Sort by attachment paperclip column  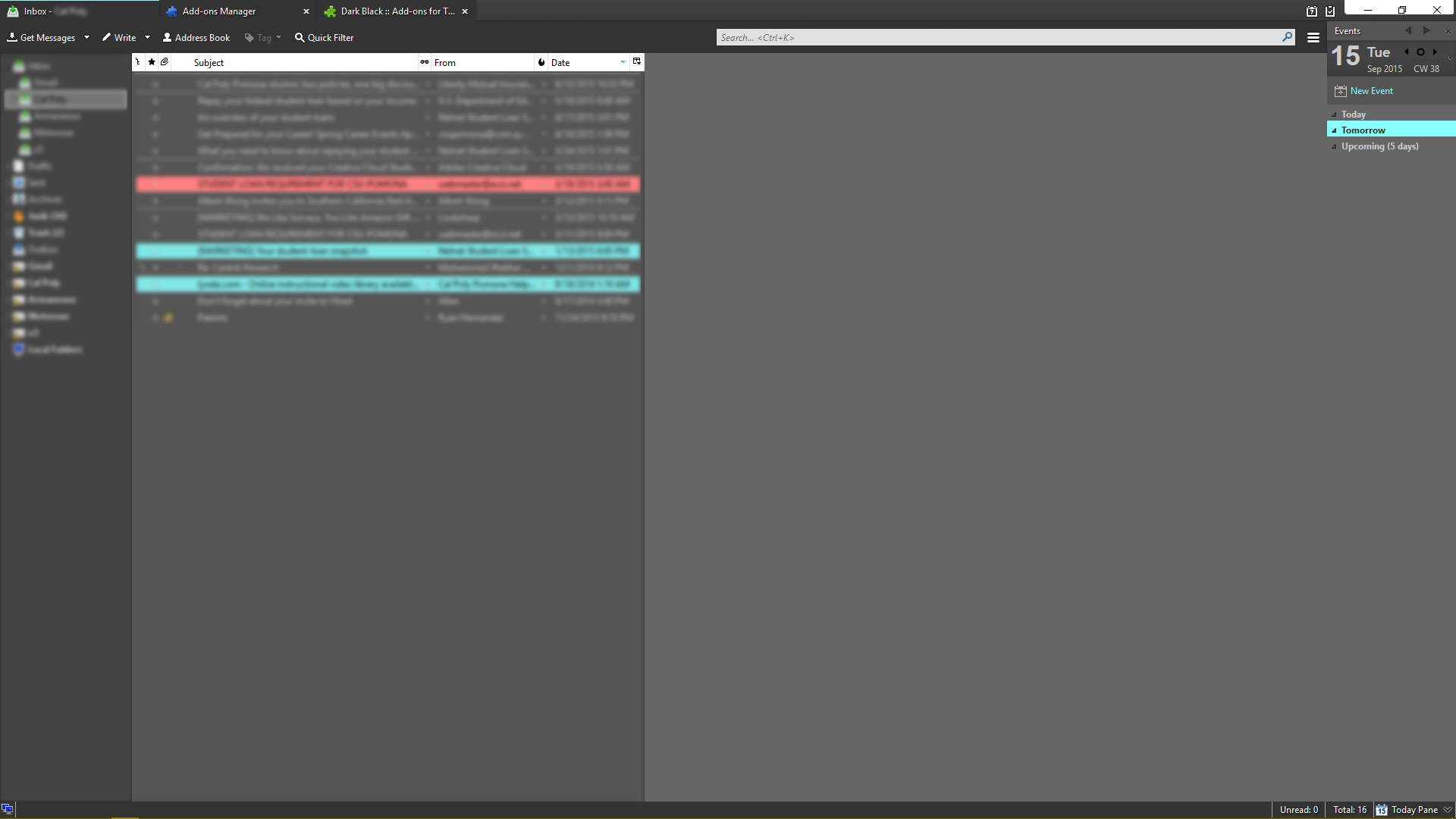coord(165,62)
